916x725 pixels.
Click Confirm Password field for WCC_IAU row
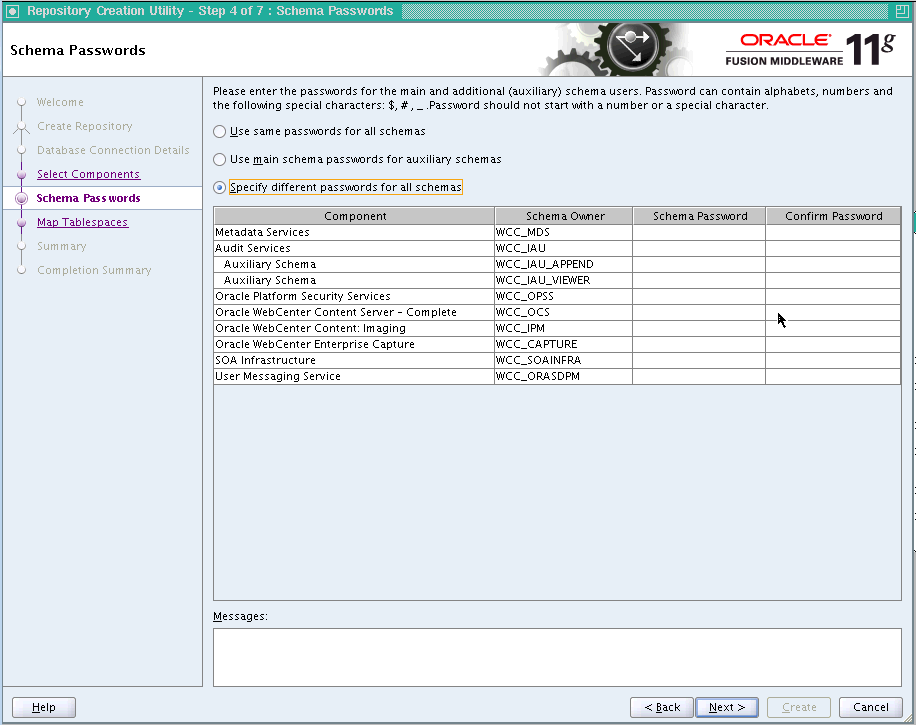[x=833, y=248]
